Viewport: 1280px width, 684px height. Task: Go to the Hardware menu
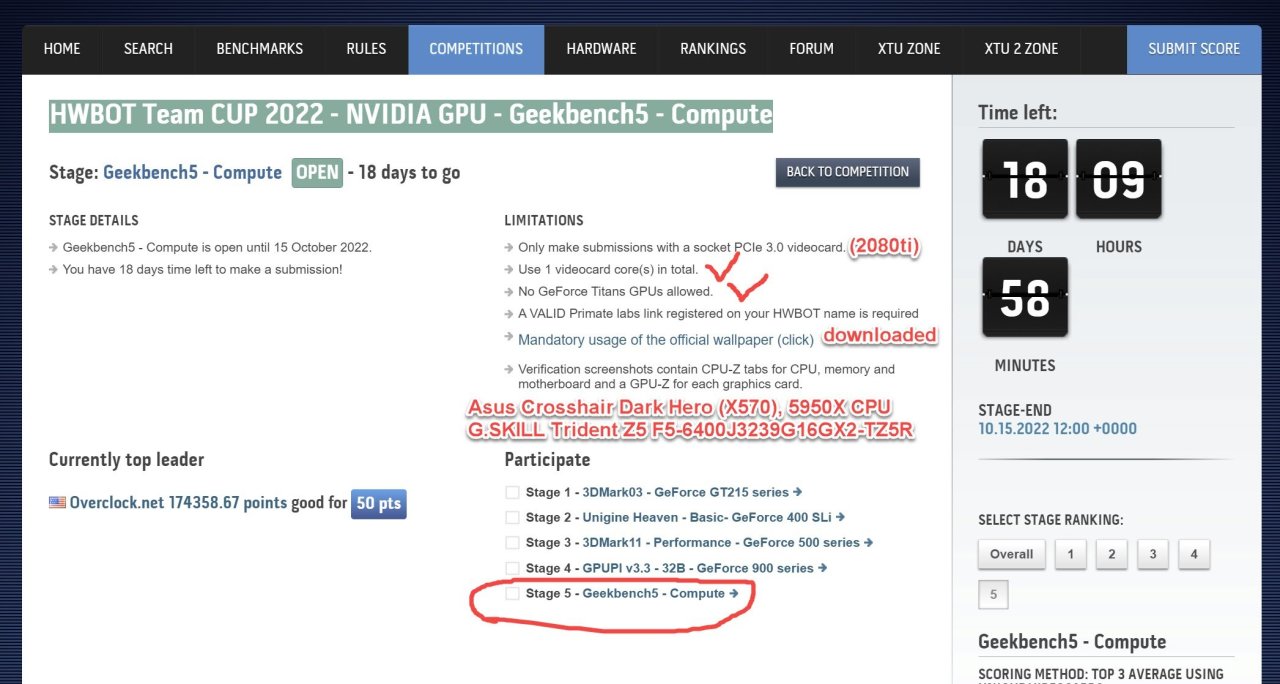(x=601, y=49)
